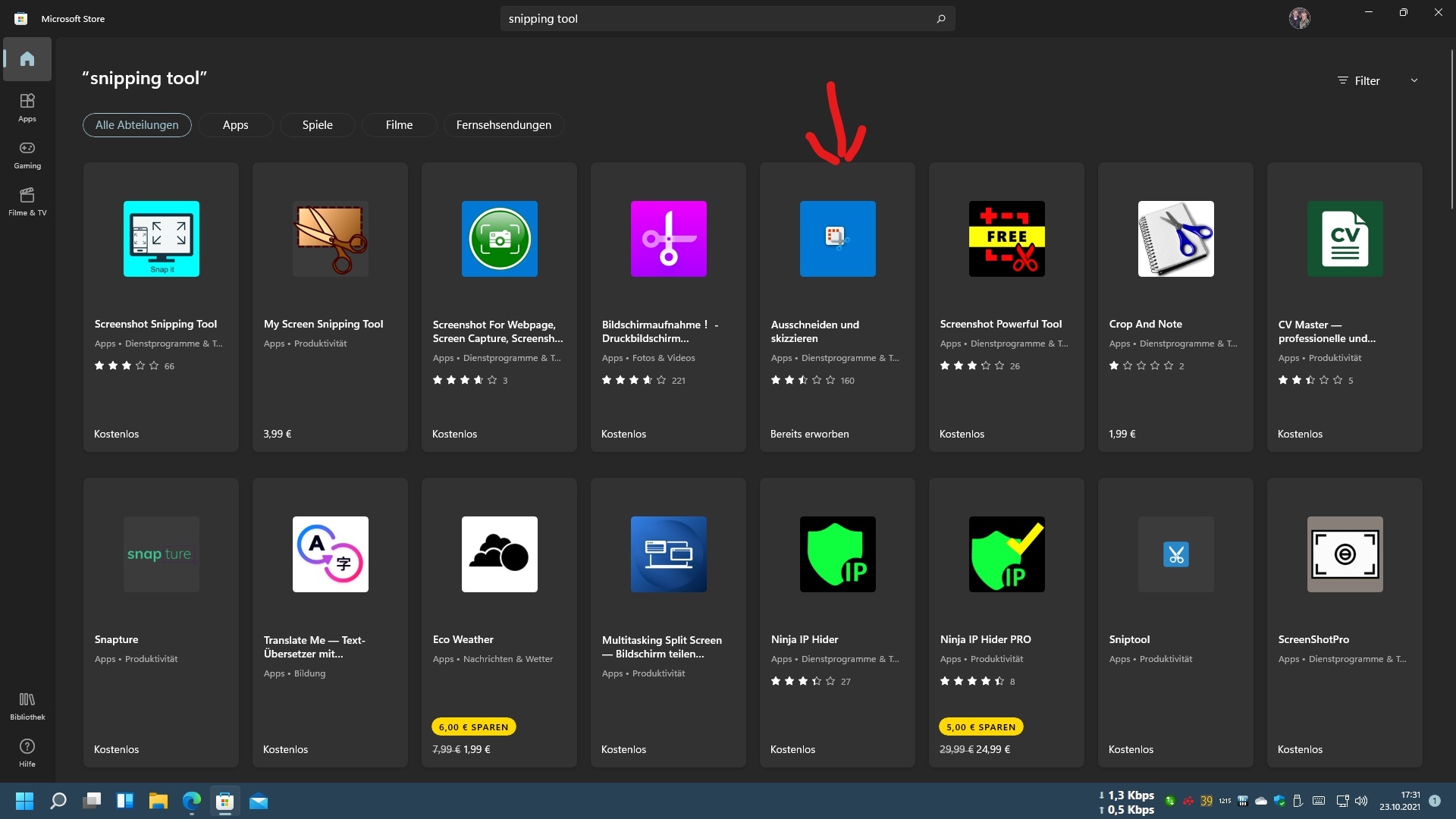Open Eco Weather cloud icon
Viewport: 1456px width, 819px height.
(500, 554)
